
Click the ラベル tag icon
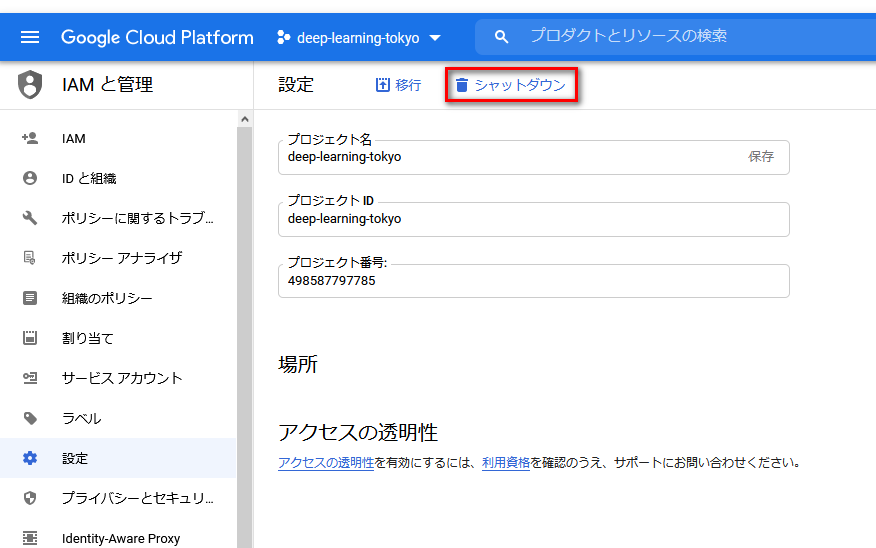click(30, 418)
